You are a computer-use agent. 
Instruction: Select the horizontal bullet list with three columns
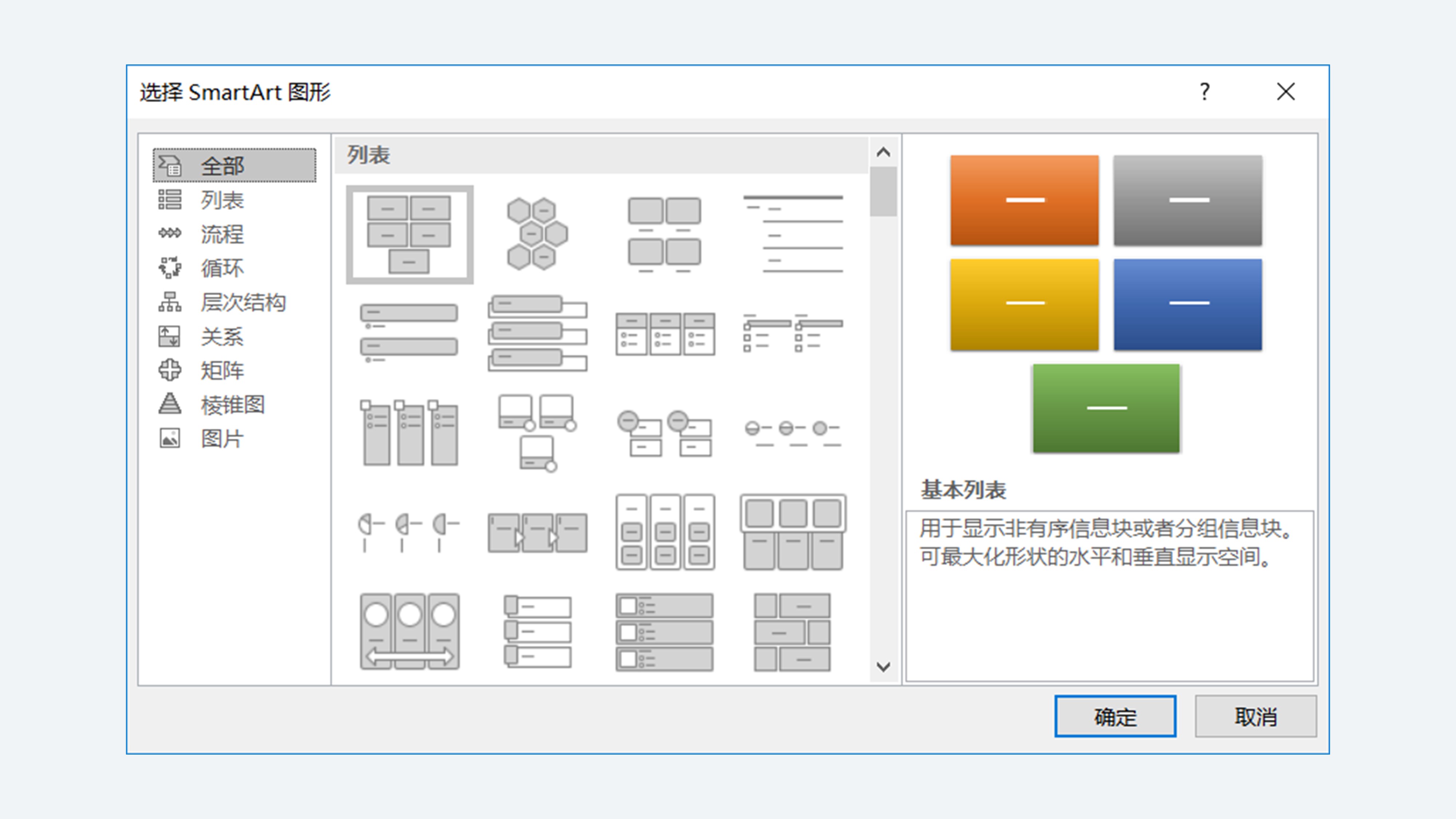[x=665, y=333]
